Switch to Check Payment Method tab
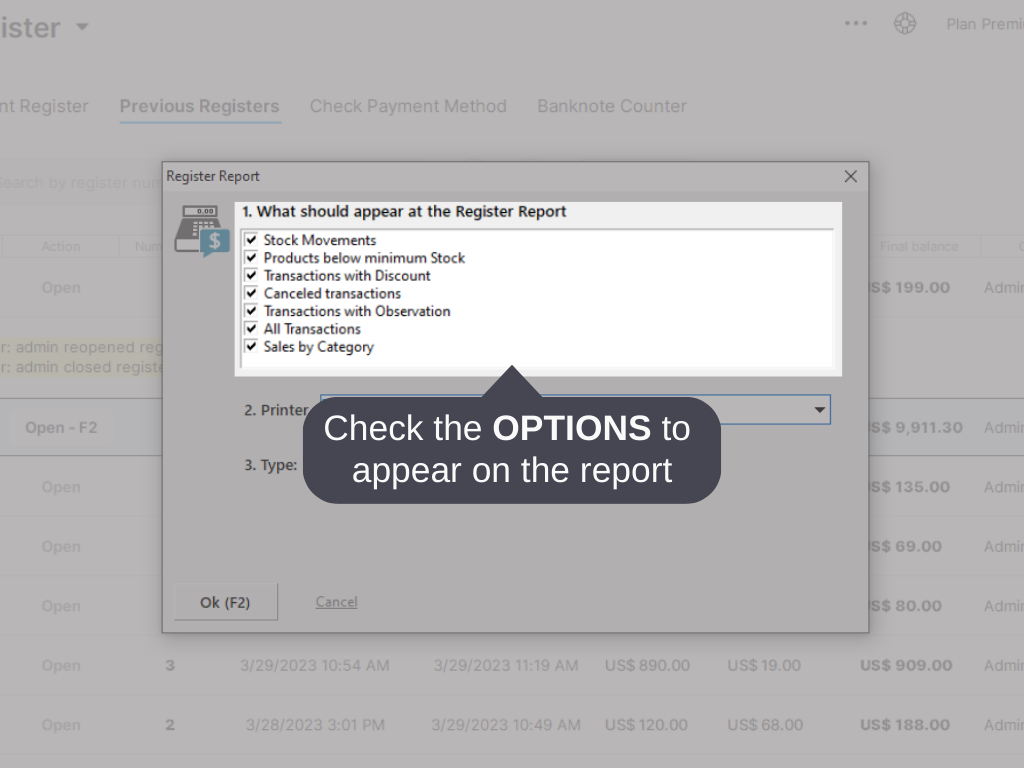 click(408, 106)
